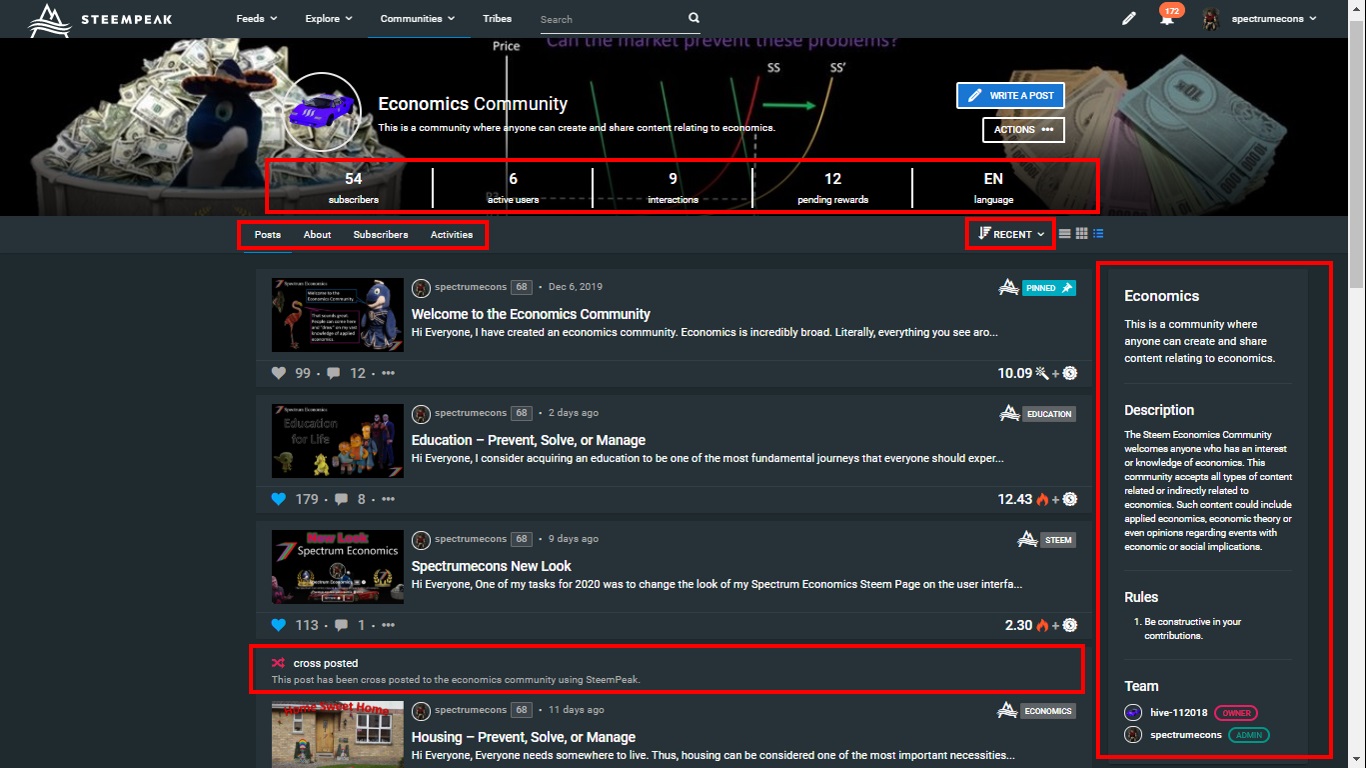This screenshot has width=1366, height=768.
Task: Click author avatar on Housing post
Action: [x=421, y=710]
